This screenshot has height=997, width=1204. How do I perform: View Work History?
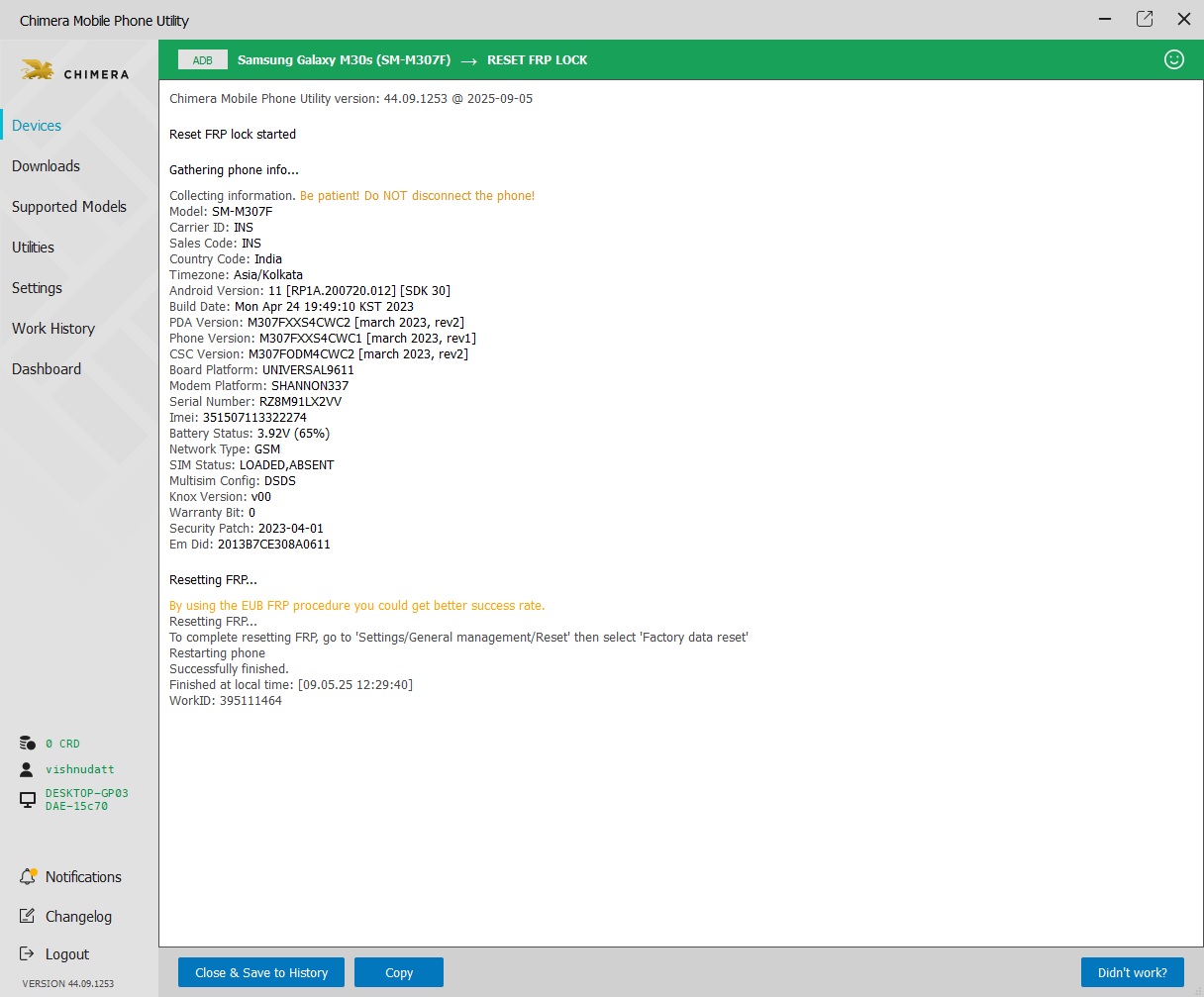pyautogui.click(x=53, y=329)
